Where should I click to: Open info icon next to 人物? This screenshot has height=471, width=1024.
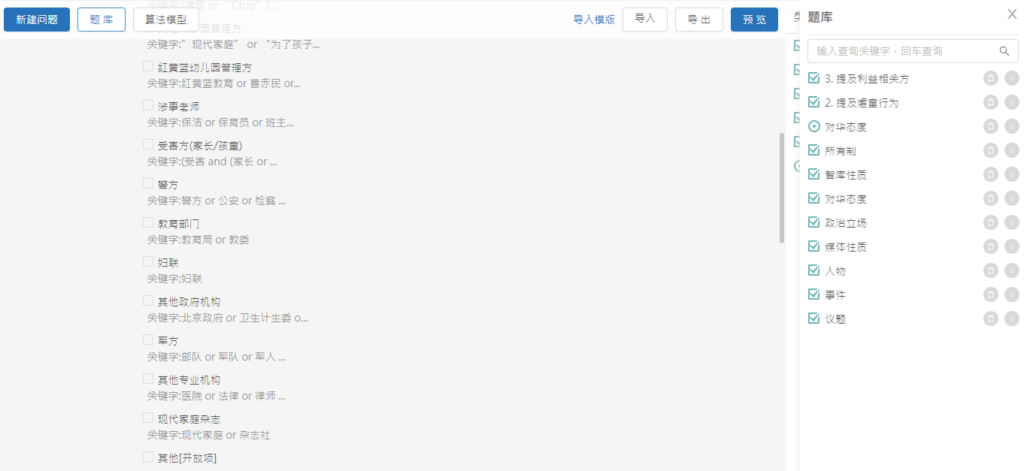point(1011,270)
